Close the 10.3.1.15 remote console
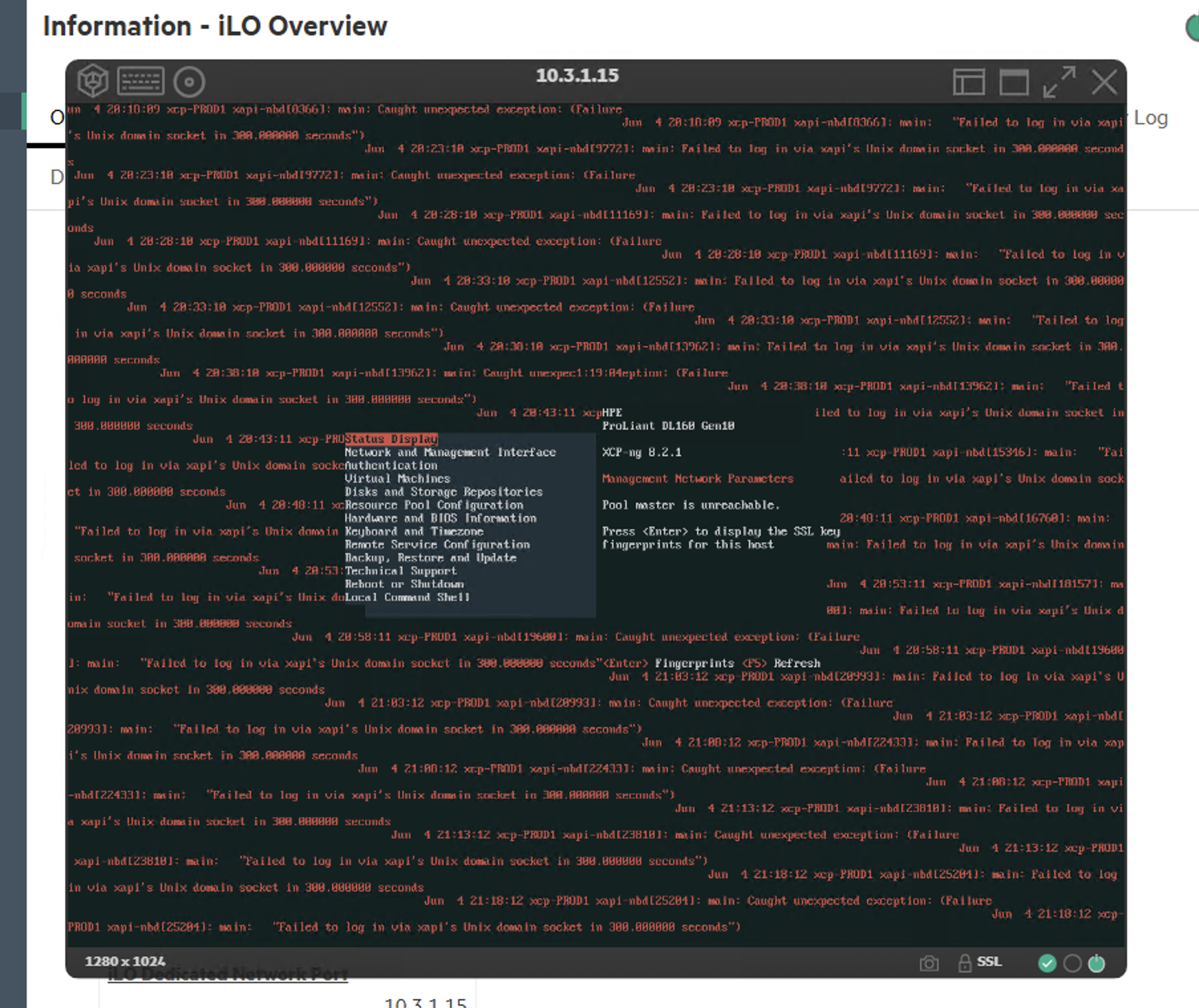Viewport: 1199px width, 1008px height. click(1105, 82)
